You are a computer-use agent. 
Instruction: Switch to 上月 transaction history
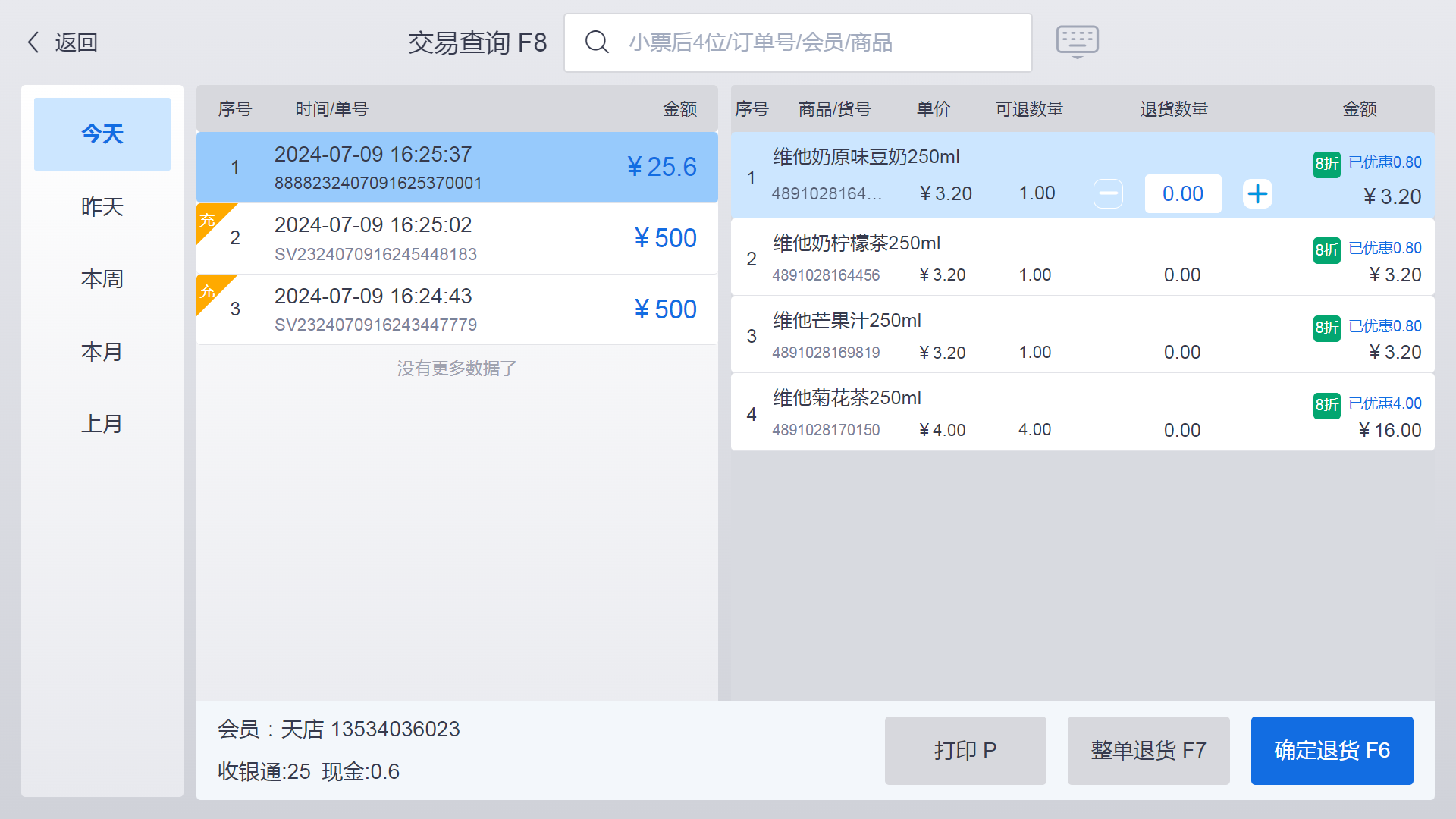102,423
